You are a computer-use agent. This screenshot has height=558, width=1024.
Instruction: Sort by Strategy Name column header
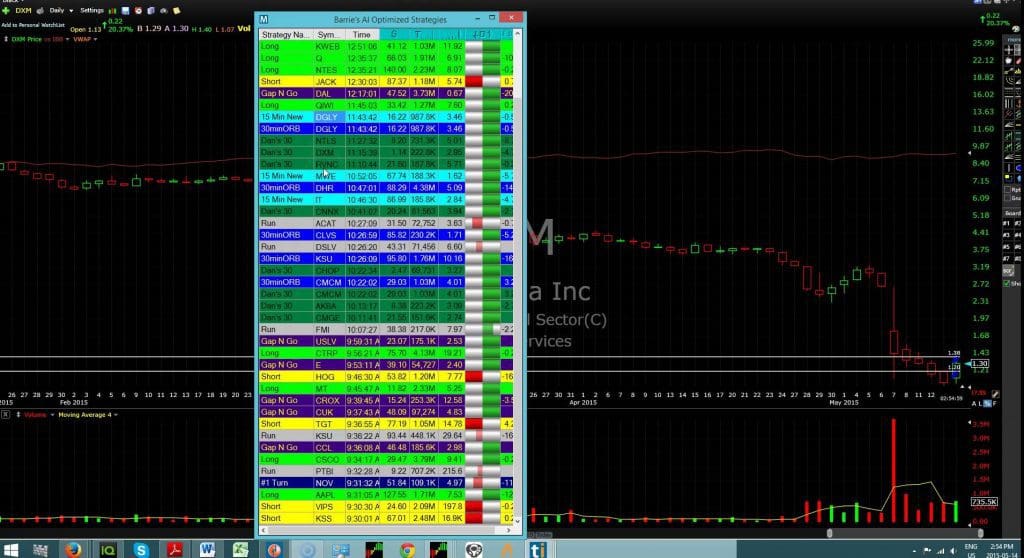coord(285,35)
